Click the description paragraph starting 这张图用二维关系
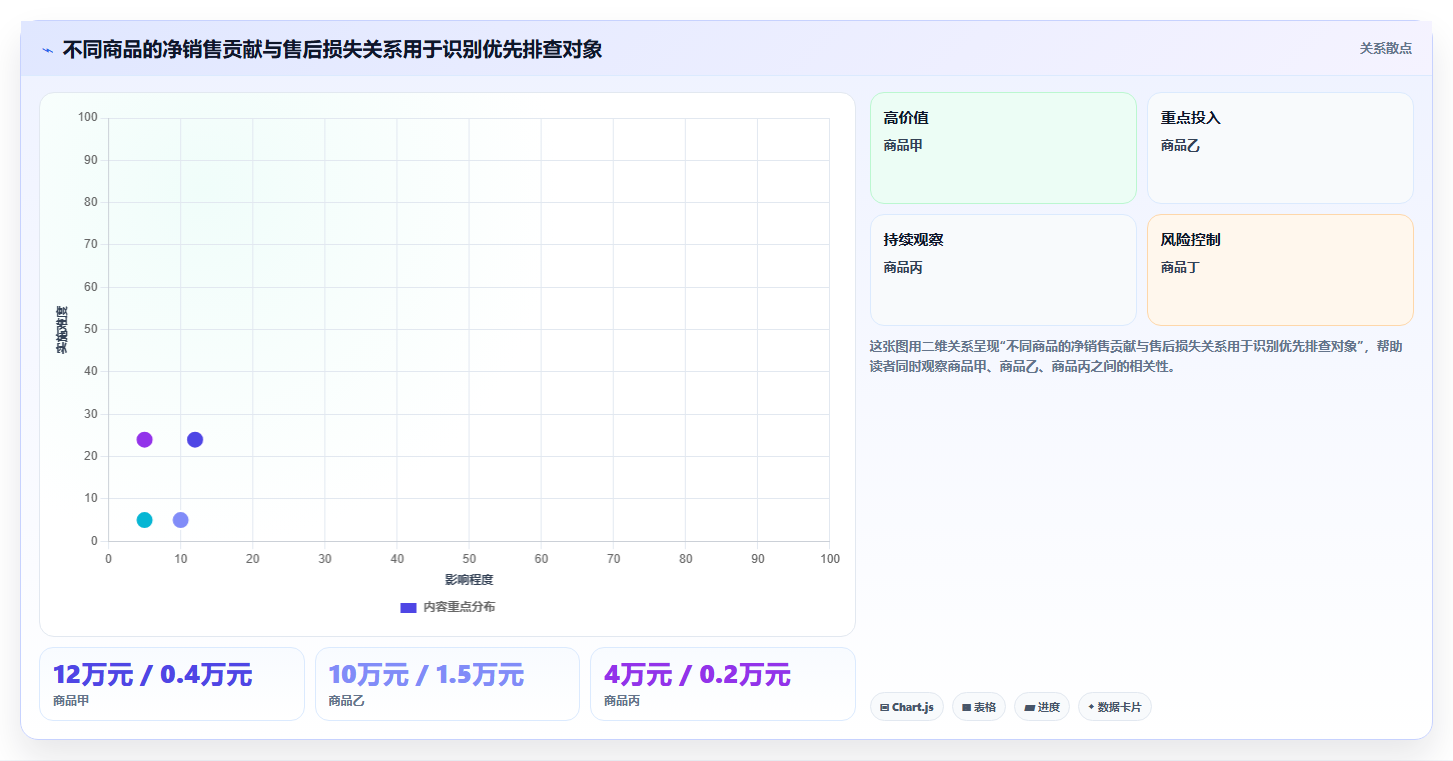This screenshot has height=761, width=1453. (x=1136, y=356)
